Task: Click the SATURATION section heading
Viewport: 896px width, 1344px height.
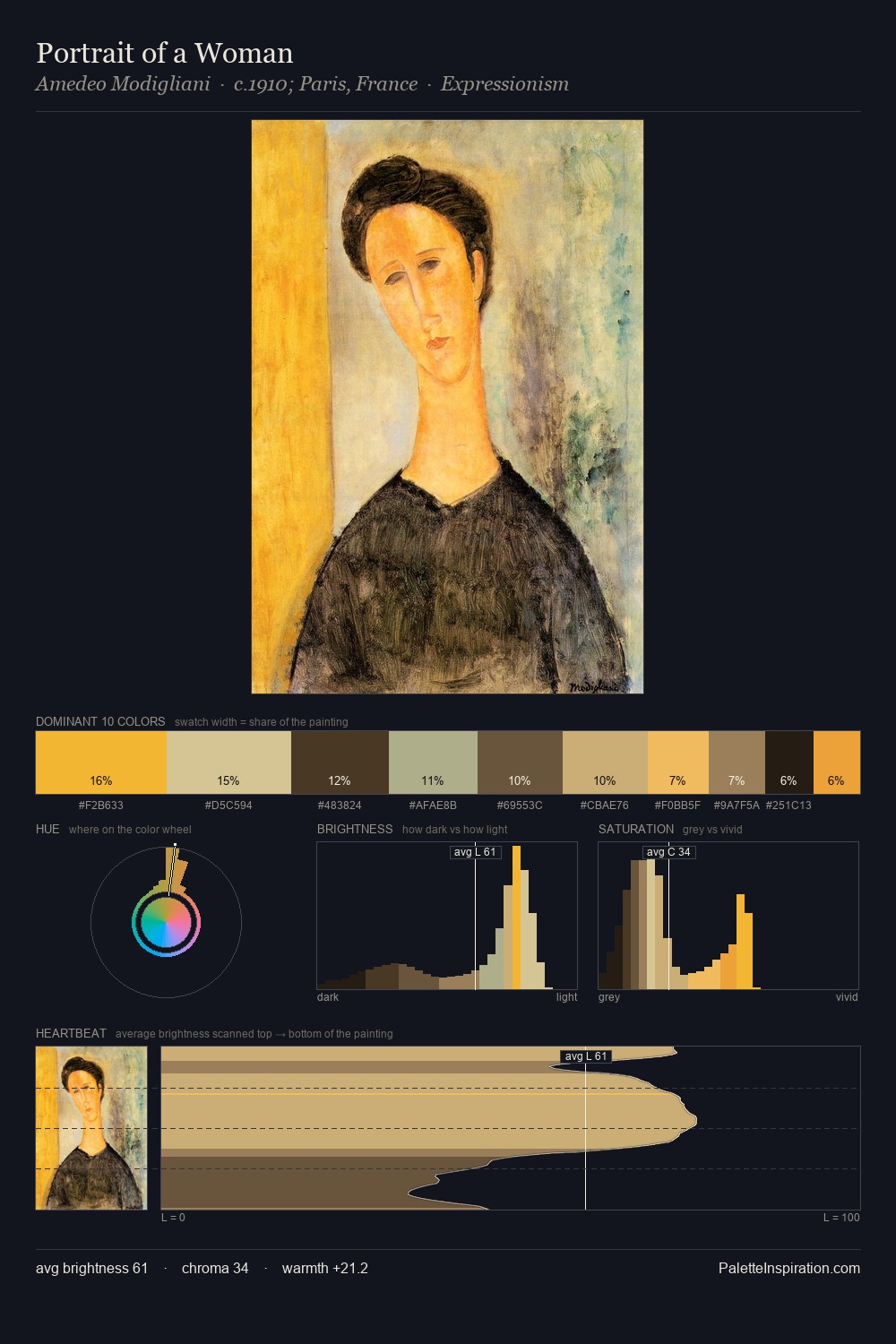Action: click(x=636, y=829)
